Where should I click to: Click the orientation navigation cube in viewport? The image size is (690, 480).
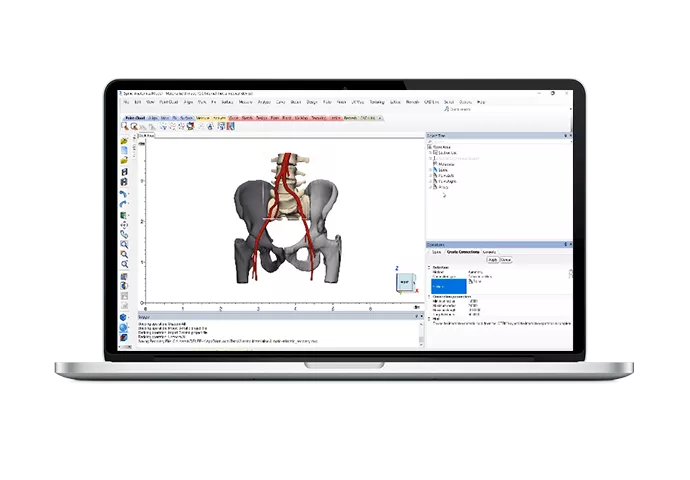[x=406, y=282]
